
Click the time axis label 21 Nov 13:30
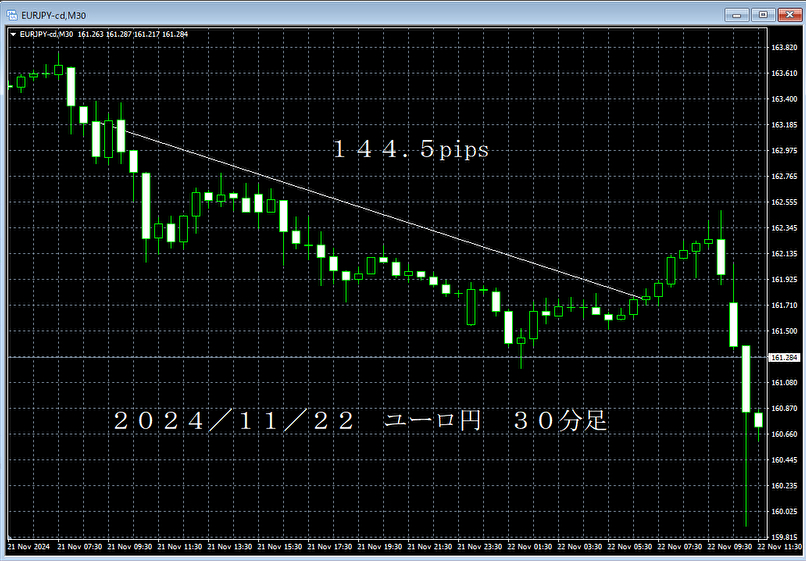click(x=229, y=547)
